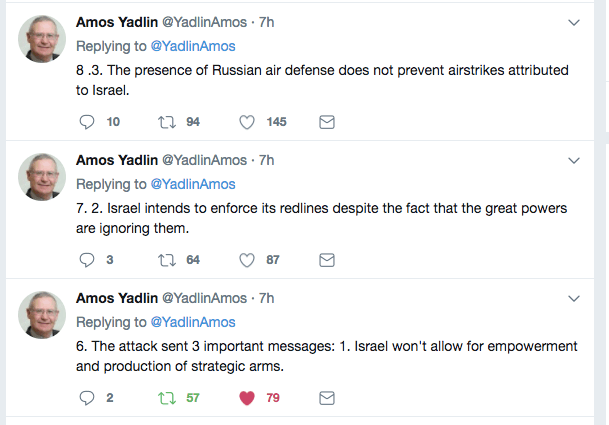This screenshot has width=609, height=425.
Task: Retweet the Russian air defense tweet
Action: [x=167, y=121]
